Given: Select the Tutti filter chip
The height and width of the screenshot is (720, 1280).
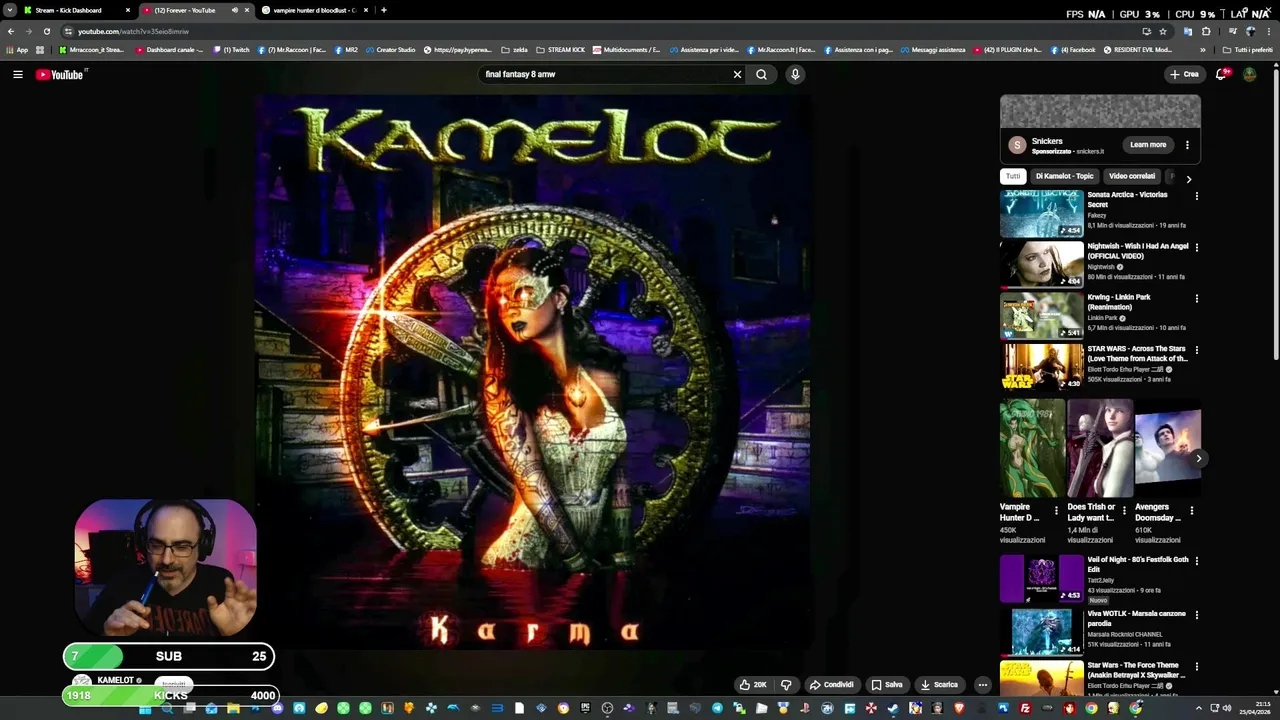Looking at the screenshot, I should [1013, 176].
